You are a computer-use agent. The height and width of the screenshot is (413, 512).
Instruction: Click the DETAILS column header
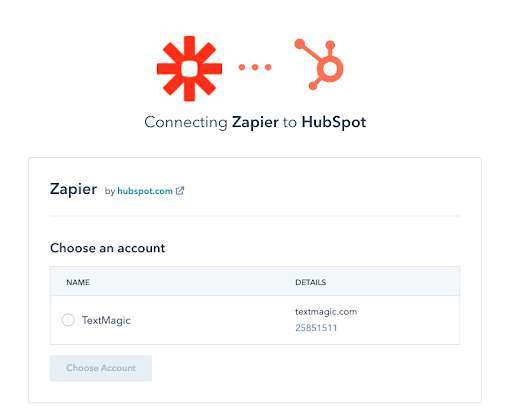[x=311, y=282]
